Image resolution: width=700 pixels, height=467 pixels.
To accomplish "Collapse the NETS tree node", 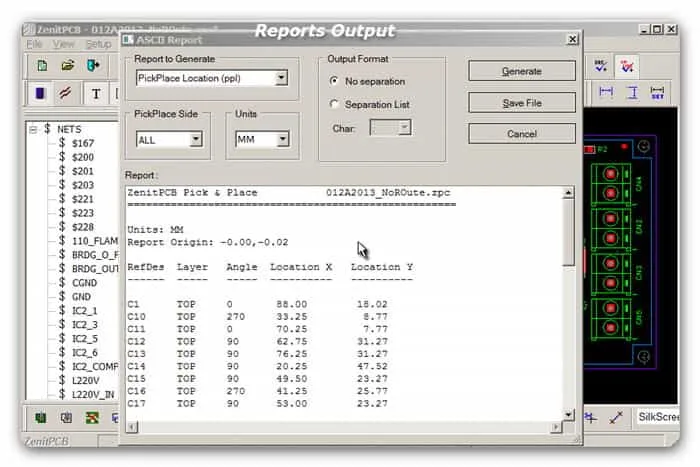I will (x=33, y=129).
